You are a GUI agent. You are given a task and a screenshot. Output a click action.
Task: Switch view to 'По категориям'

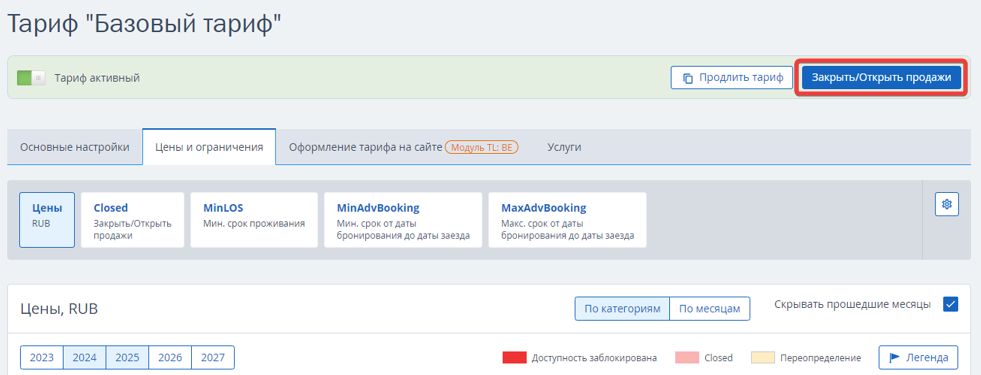(x=623, y=309)
